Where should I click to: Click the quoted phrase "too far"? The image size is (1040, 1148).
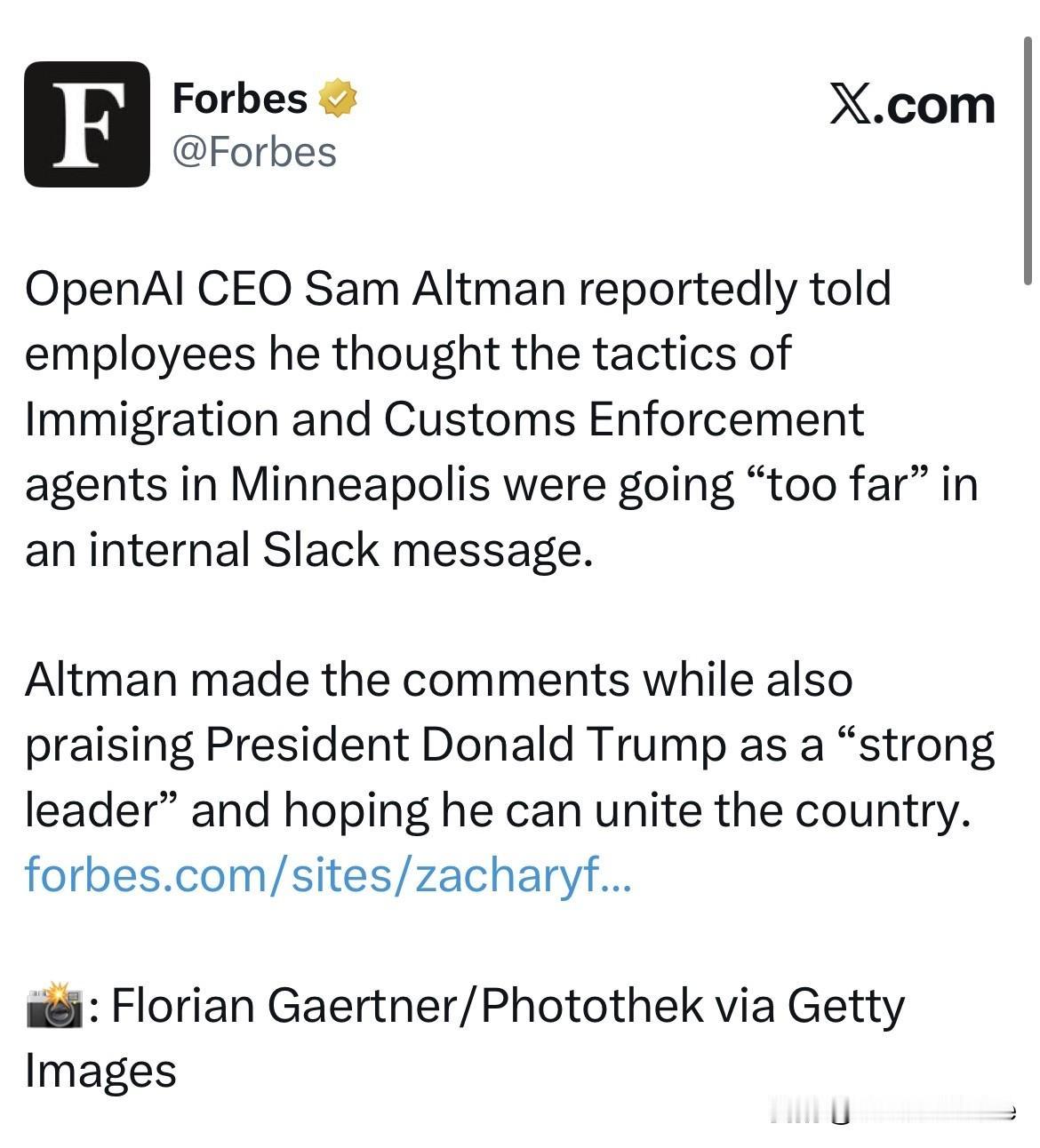(x=833, y=485)
